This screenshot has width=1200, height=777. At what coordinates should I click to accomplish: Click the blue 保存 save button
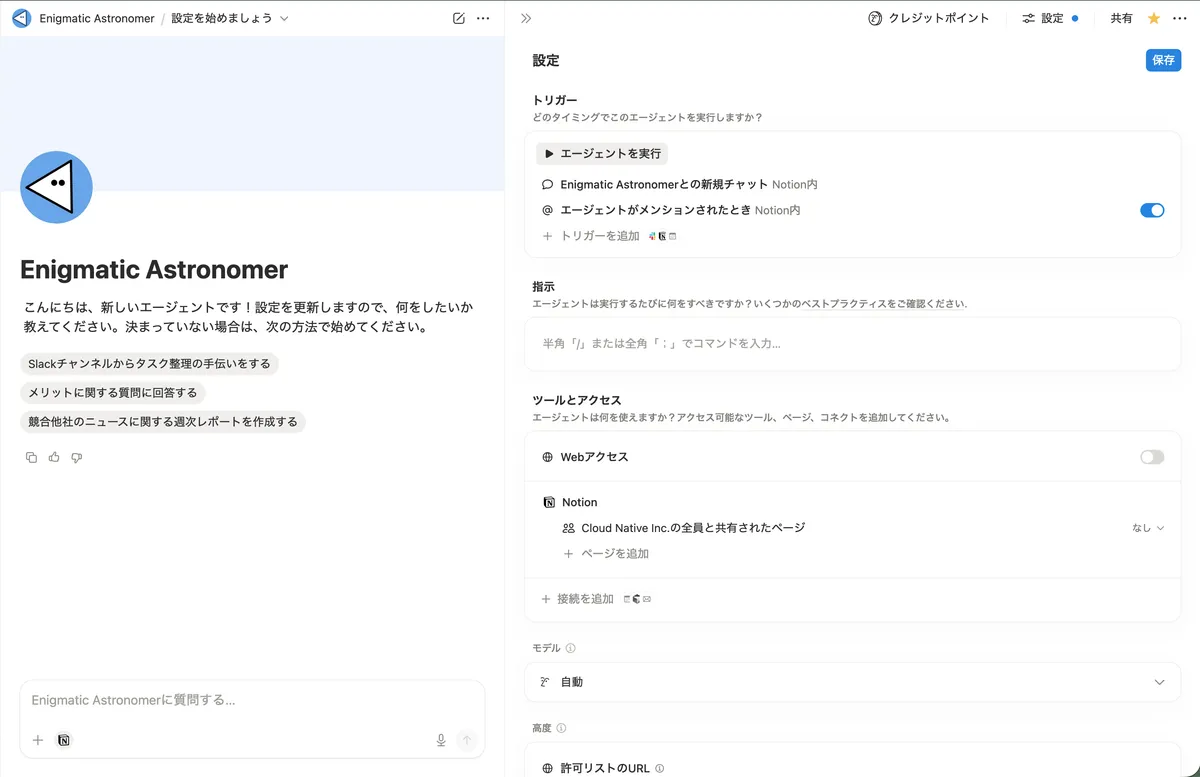pyautogui.click(x=1163, y=60)
